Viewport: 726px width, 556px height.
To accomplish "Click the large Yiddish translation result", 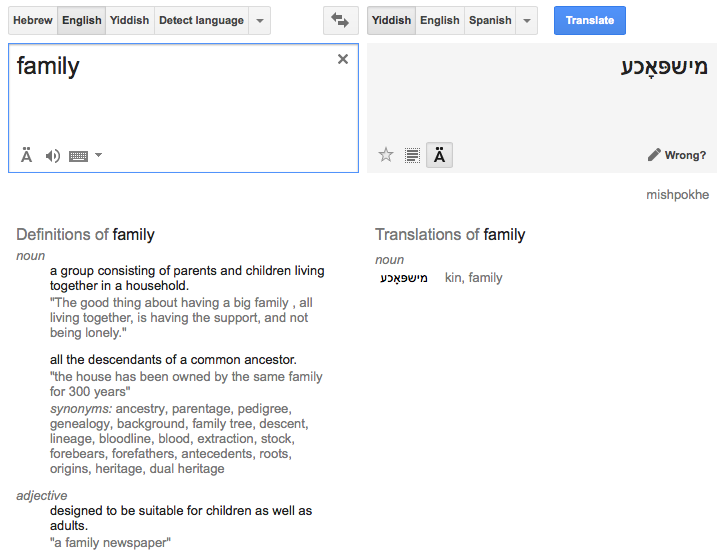I will [664, 67].
